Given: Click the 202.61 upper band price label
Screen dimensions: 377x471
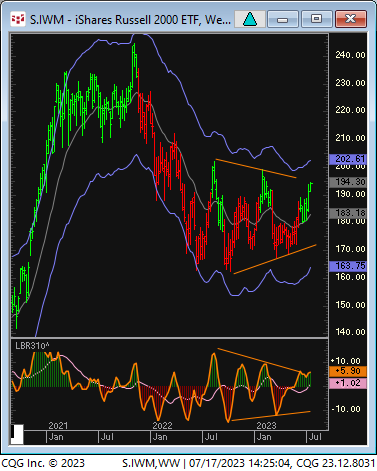Looking at the screenshot, I should tap(348, 159).
